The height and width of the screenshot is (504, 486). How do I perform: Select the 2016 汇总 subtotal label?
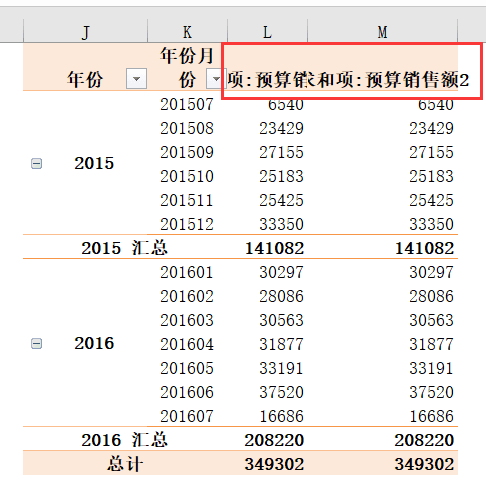(124, 440)
